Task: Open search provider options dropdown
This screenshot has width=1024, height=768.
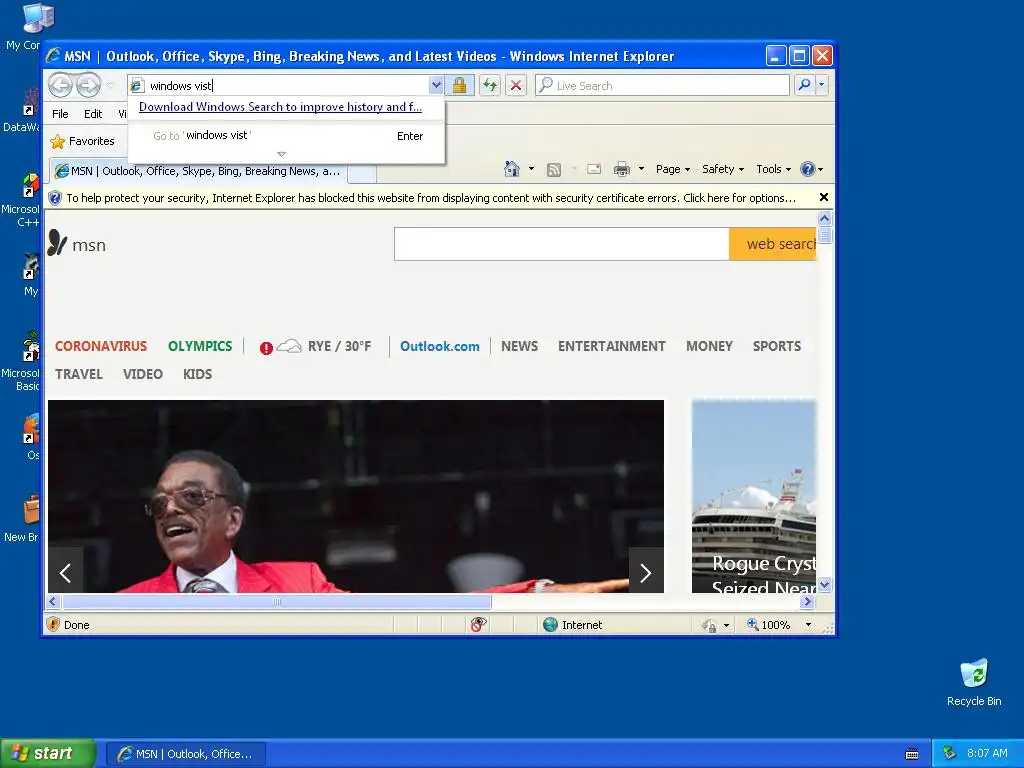Action: click(822, 85)
